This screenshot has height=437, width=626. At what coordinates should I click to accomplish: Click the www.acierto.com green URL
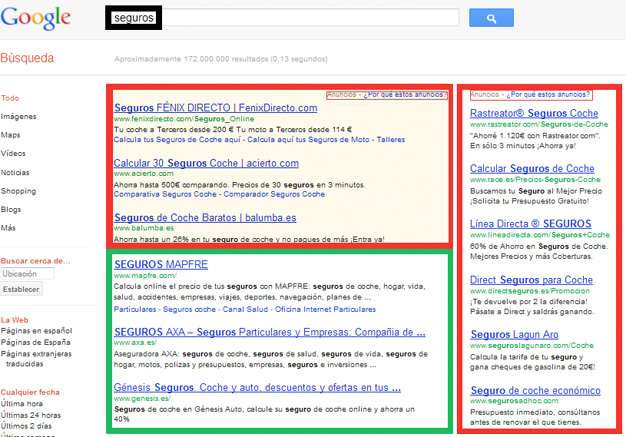point(144,174)
